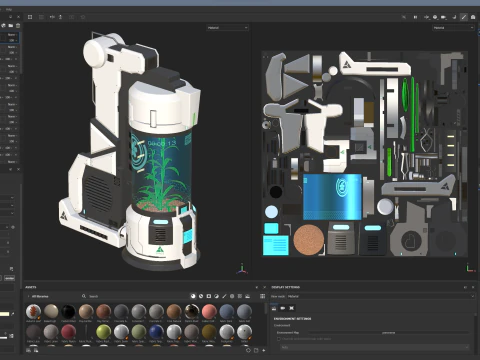Close the Display Settings panel
The width and height of the screenshot is (480, 360).
[x=473, y=287]
